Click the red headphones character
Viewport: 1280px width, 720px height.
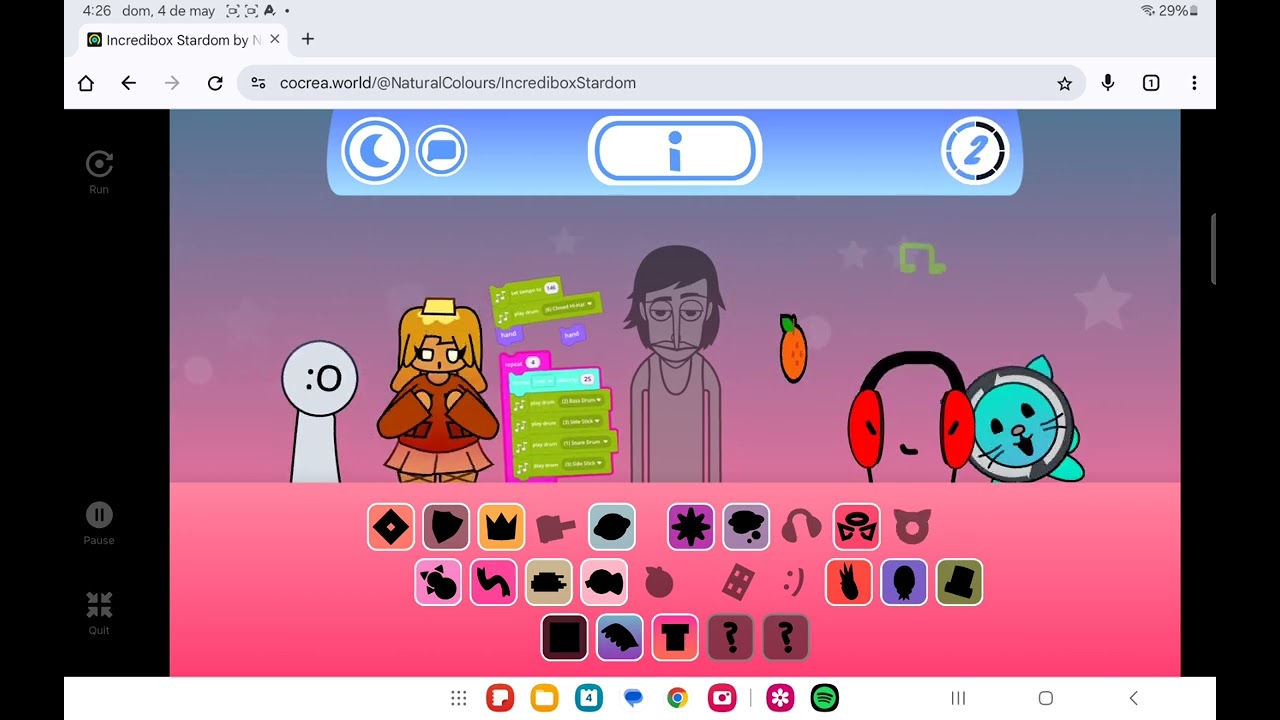(911, 416)
